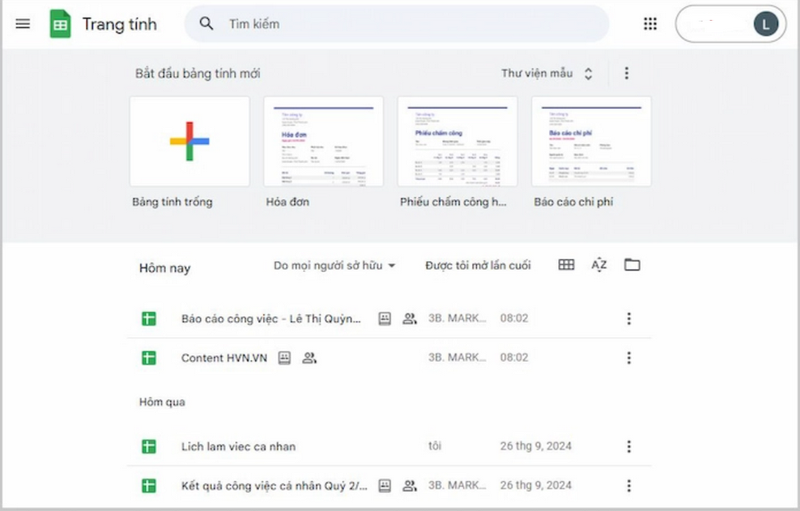Click the Bắt đầu bảng tính mới heading

pos(197,73)
